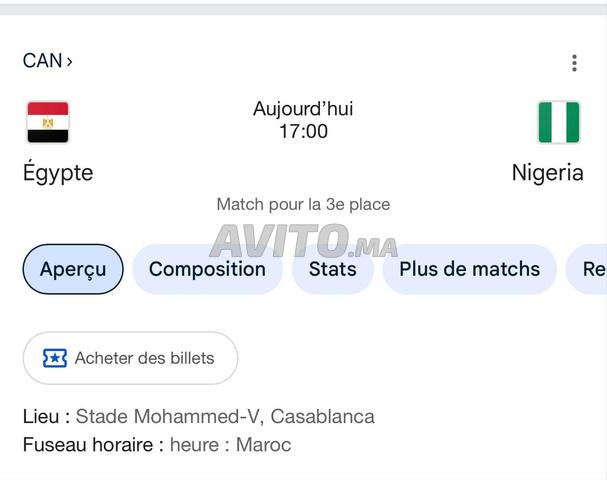
Task: Click the 17:00 kickoff time
Action: click(x=303, y=131)
